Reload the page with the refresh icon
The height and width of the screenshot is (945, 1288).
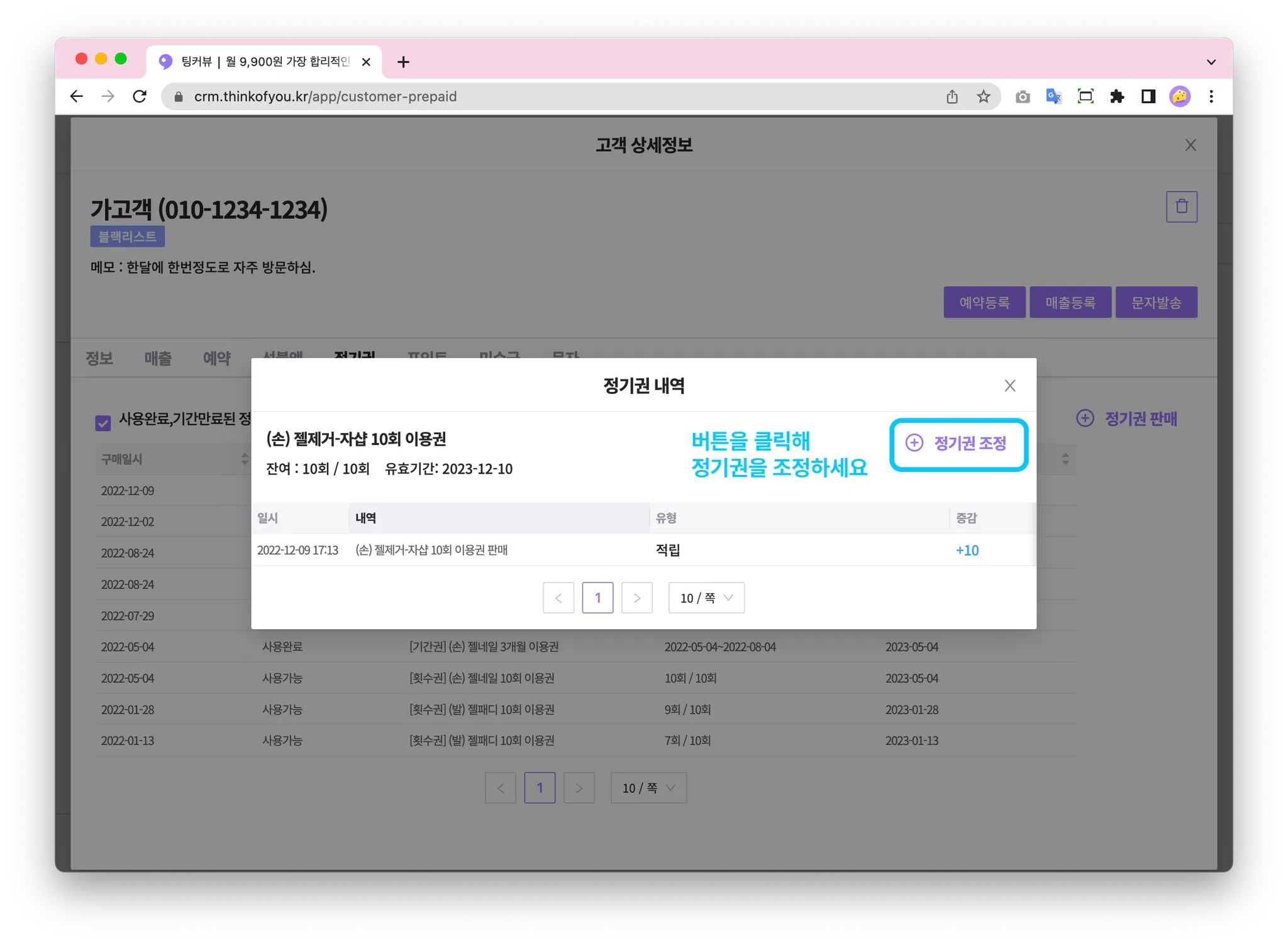140,96
